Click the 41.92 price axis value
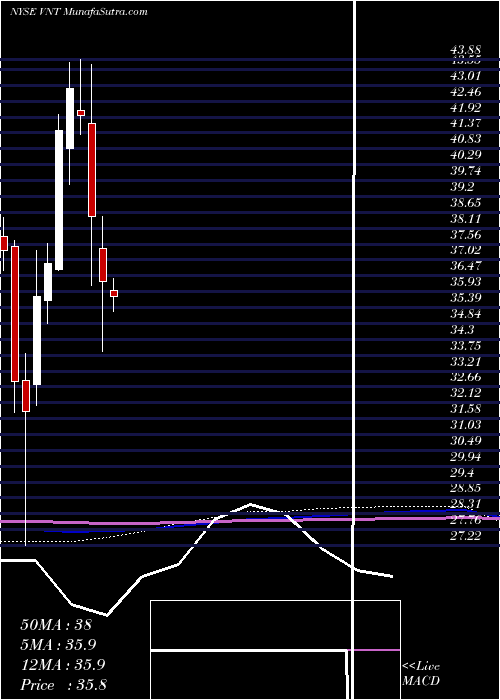The image size is (500, 700). 466,108
